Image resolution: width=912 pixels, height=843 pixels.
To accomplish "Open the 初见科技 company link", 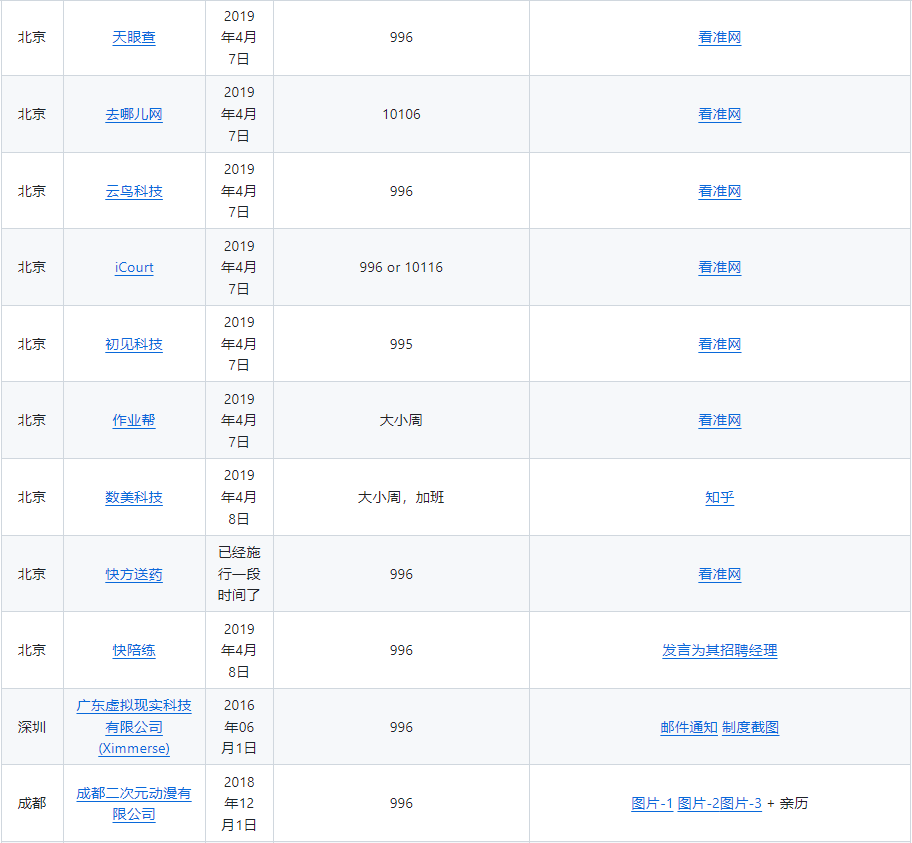I will [134, 344].
